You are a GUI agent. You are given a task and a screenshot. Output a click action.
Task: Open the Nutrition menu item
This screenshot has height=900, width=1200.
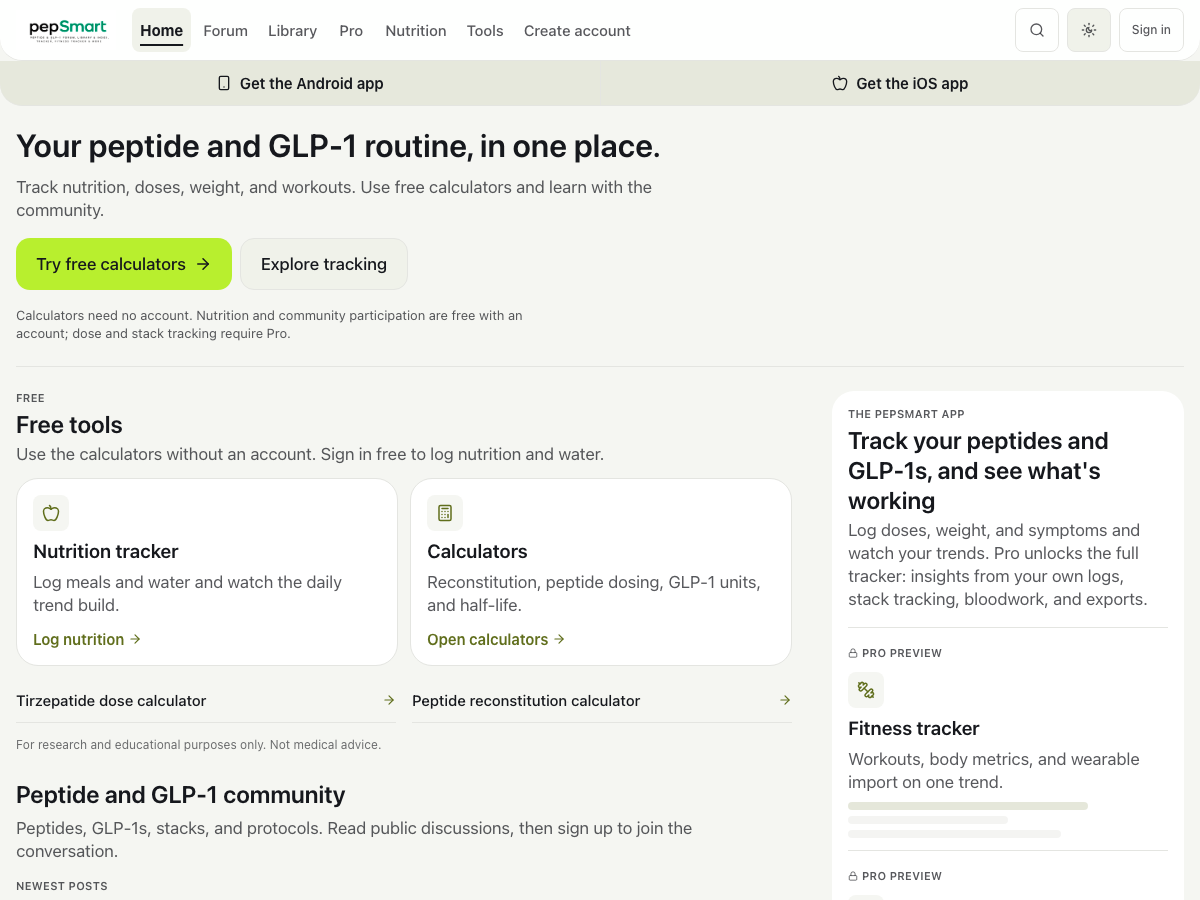tap(416, 30)
